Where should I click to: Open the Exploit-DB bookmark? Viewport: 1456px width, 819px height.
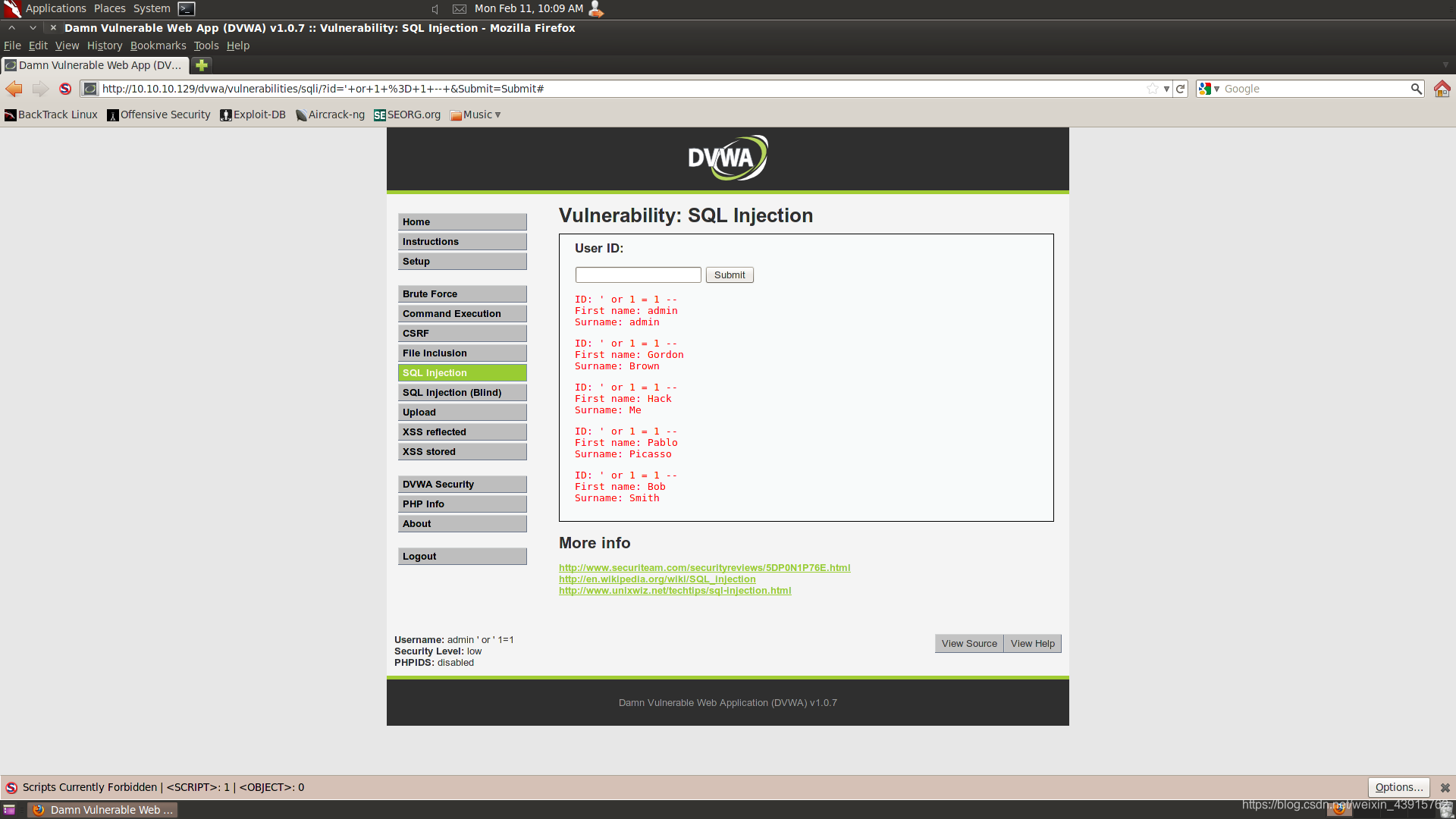(253, 115)
